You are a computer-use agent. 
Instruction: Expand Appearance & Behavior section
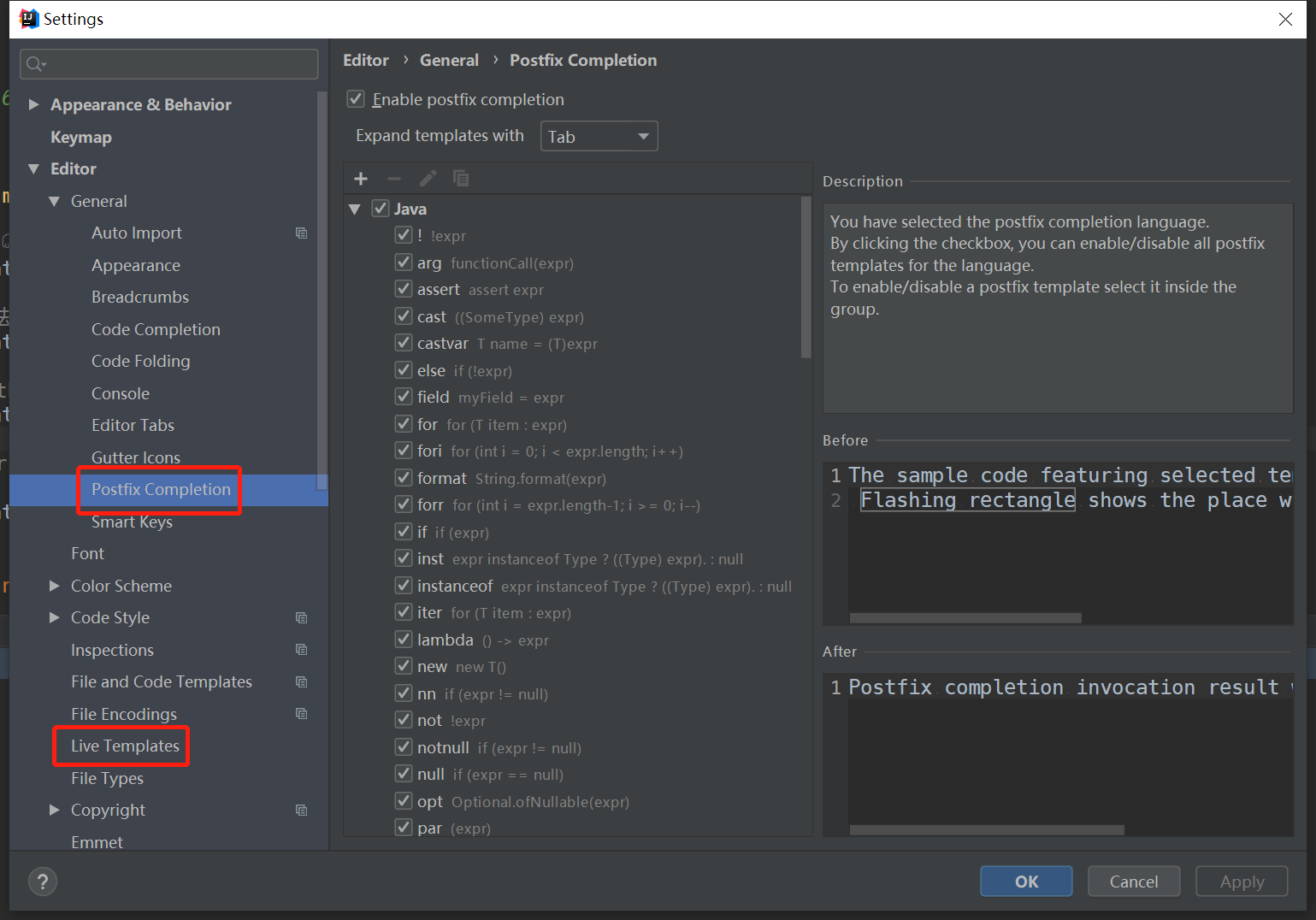tap(33, 104)
